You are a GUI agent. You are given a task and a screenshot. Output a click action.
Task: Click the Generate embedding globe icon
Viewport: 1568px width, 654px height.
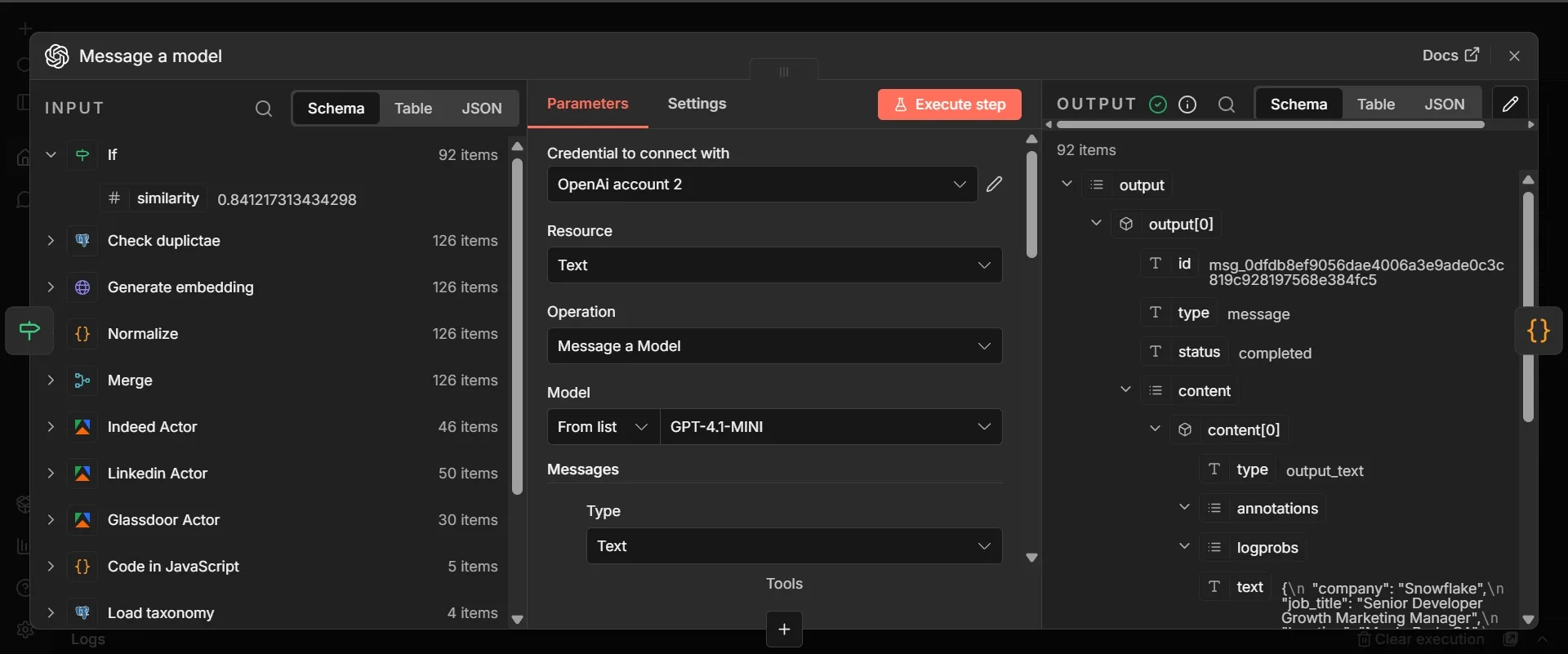(x=82, y=287)
